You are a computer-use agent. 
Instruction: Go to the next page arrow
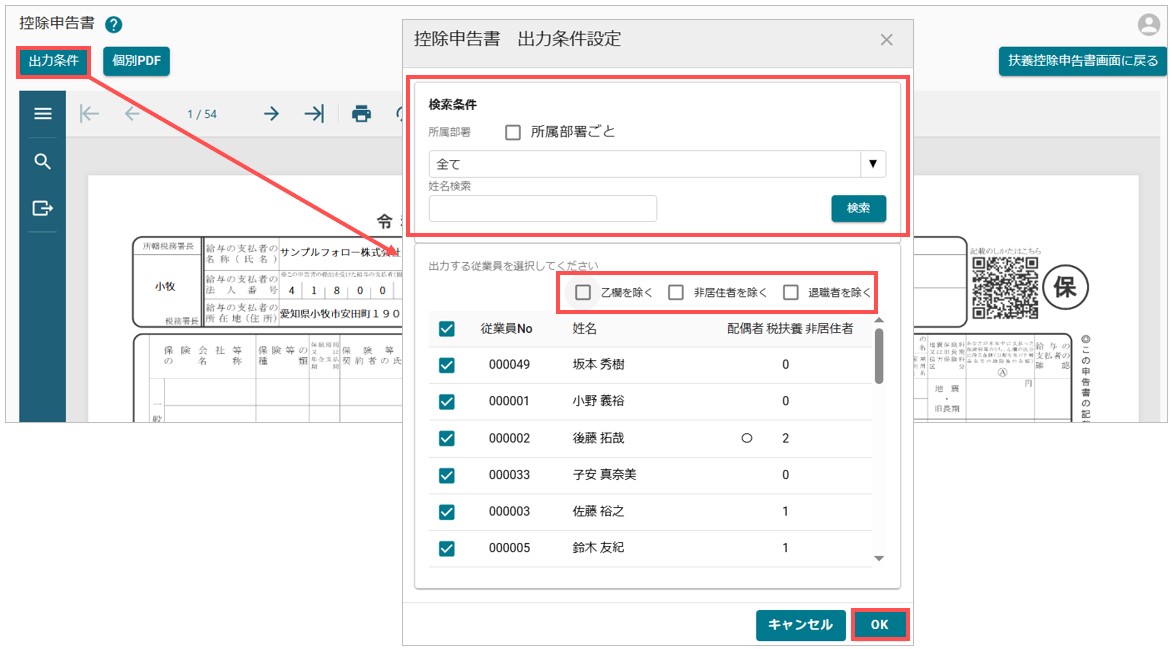271,114
